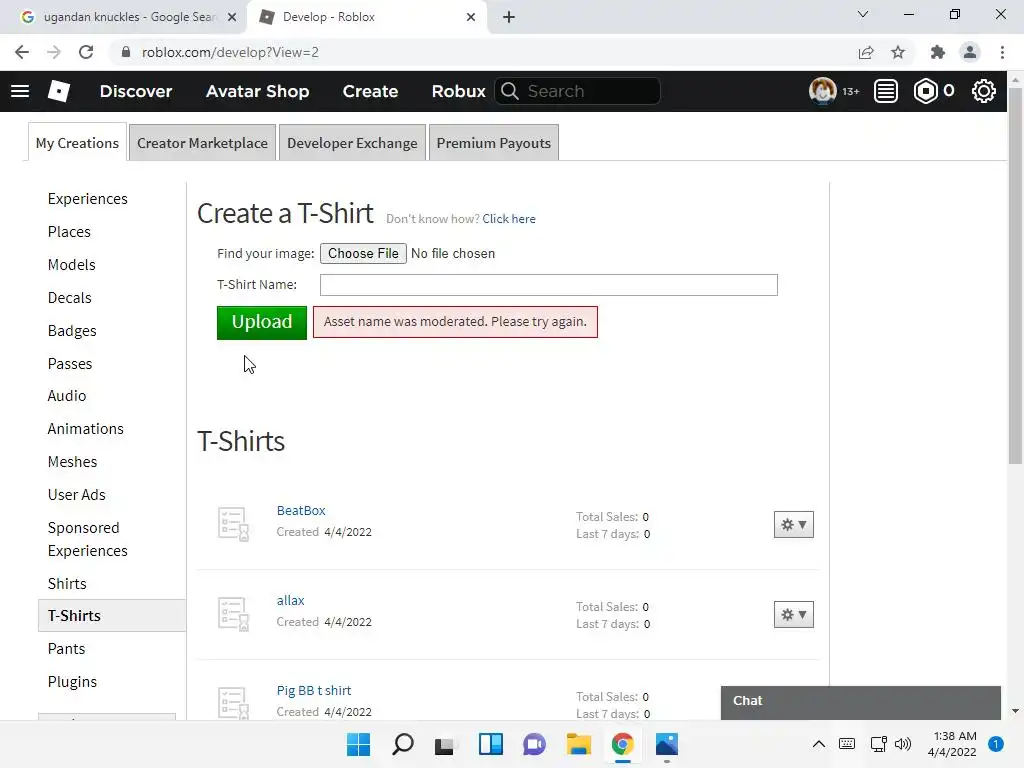Select Models in sidebar
Image resolution: width=1024 pixels, height=768 pixels.
(72, 264)
